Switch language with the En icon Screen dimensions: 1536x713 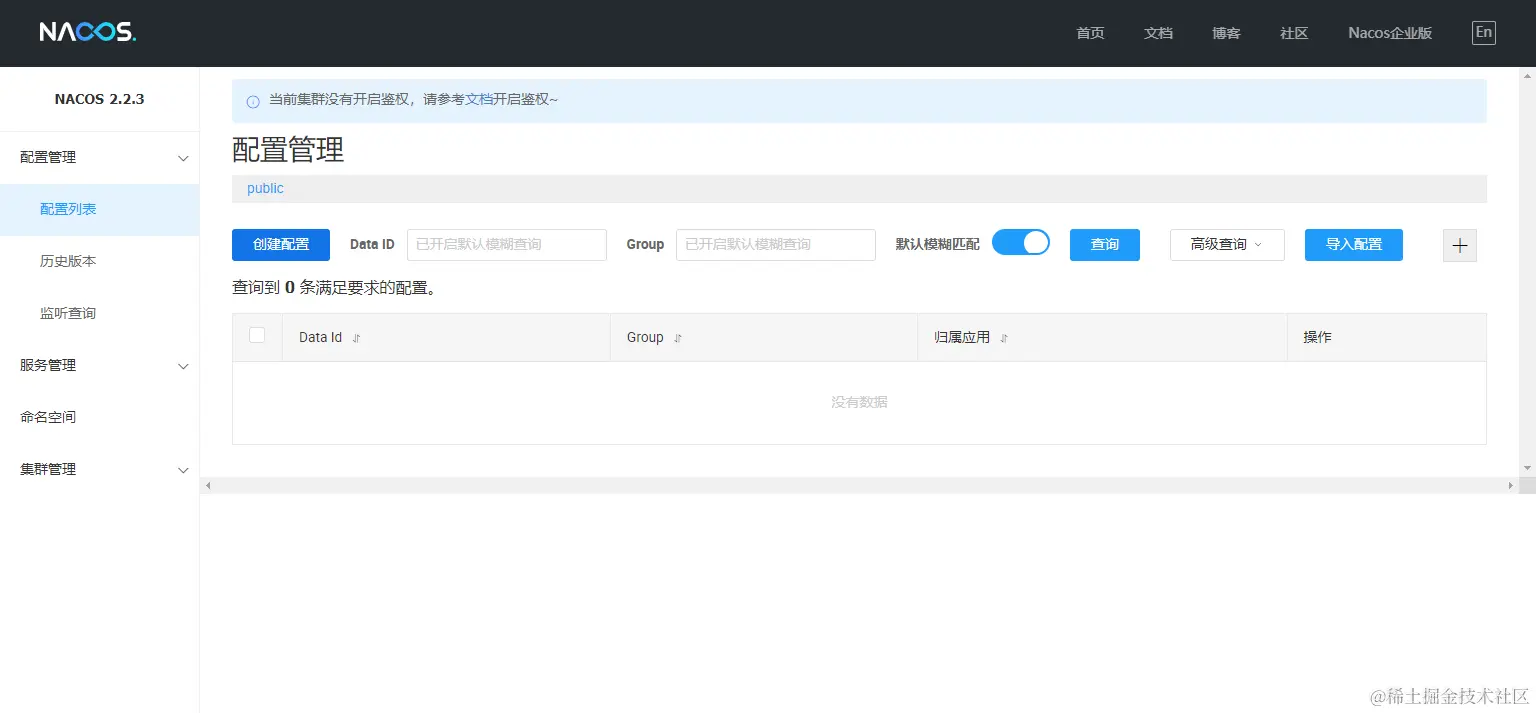coord(1484,32)
